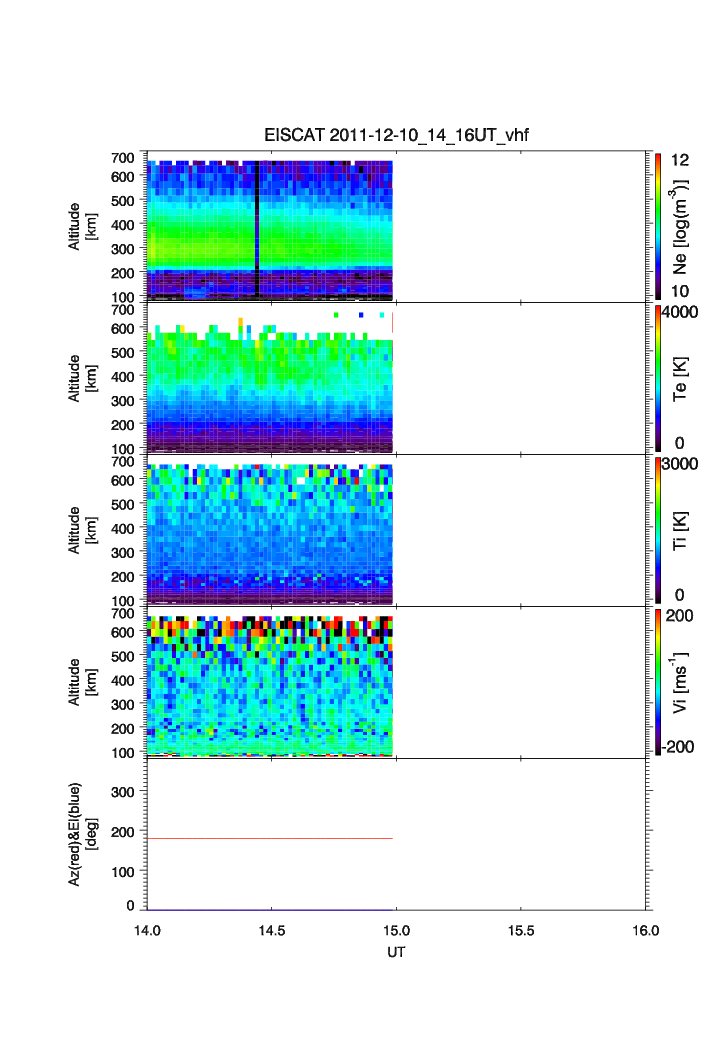
Task: Click the 300 tick in the azimuth panel
Action: click(123, 792)
